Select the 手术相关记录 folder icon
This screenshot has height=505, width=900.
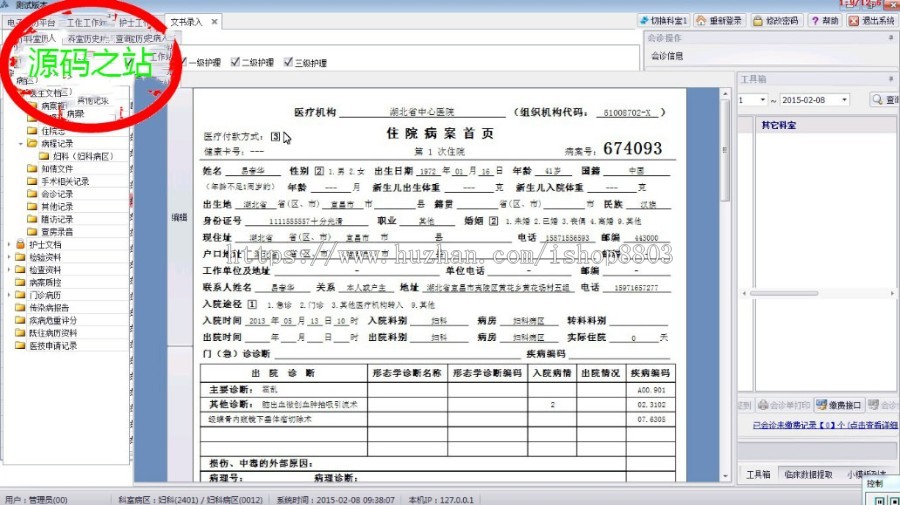33,182
